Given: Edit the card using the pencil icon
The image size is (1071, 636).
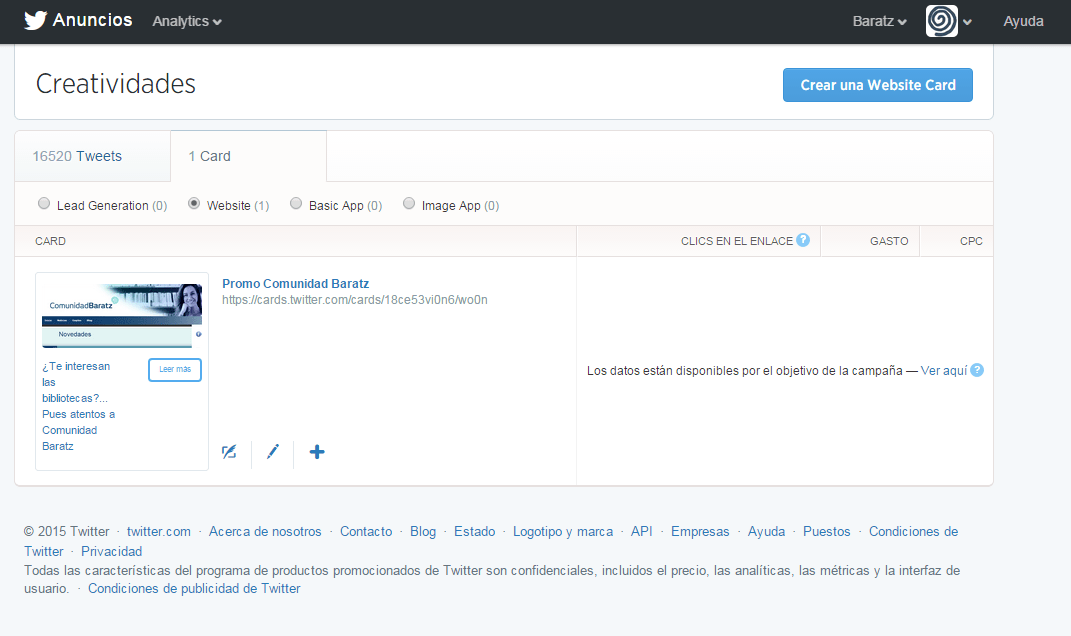Looking at the screenshot, I should pyautogui.click(x=273, y=452).
